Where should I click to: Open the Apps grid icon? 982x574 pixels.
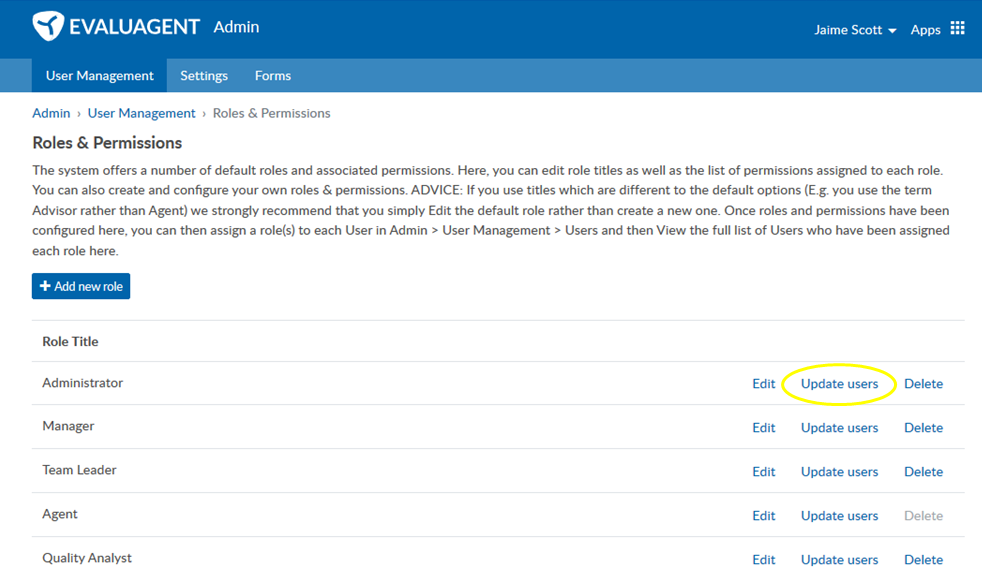(x=957, y=28)
